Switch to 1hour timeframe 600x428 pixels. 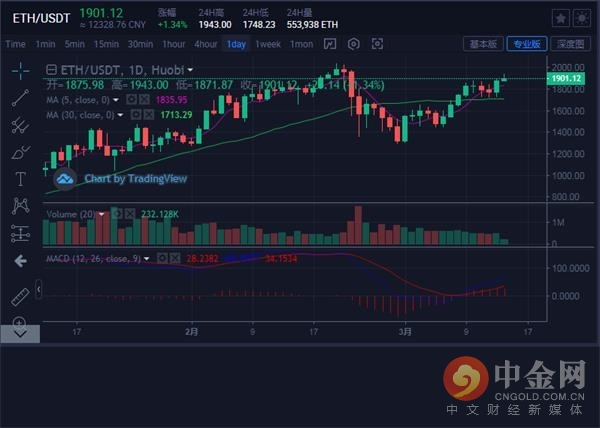(x=174, y=44)
